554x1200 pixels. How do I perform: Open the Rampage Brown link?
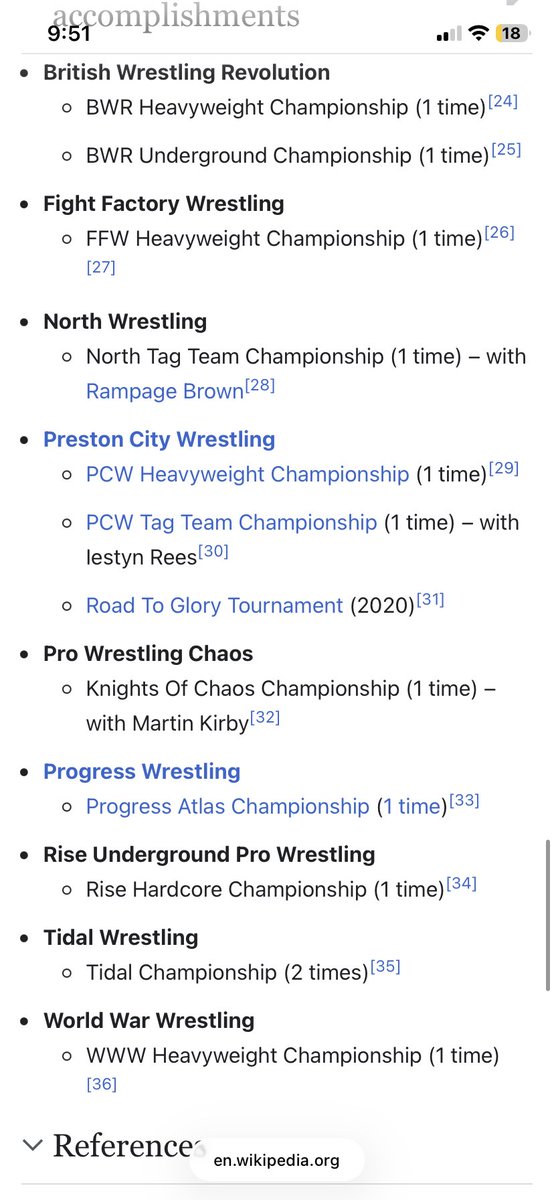pyautogui.click(x=165, y=391)
